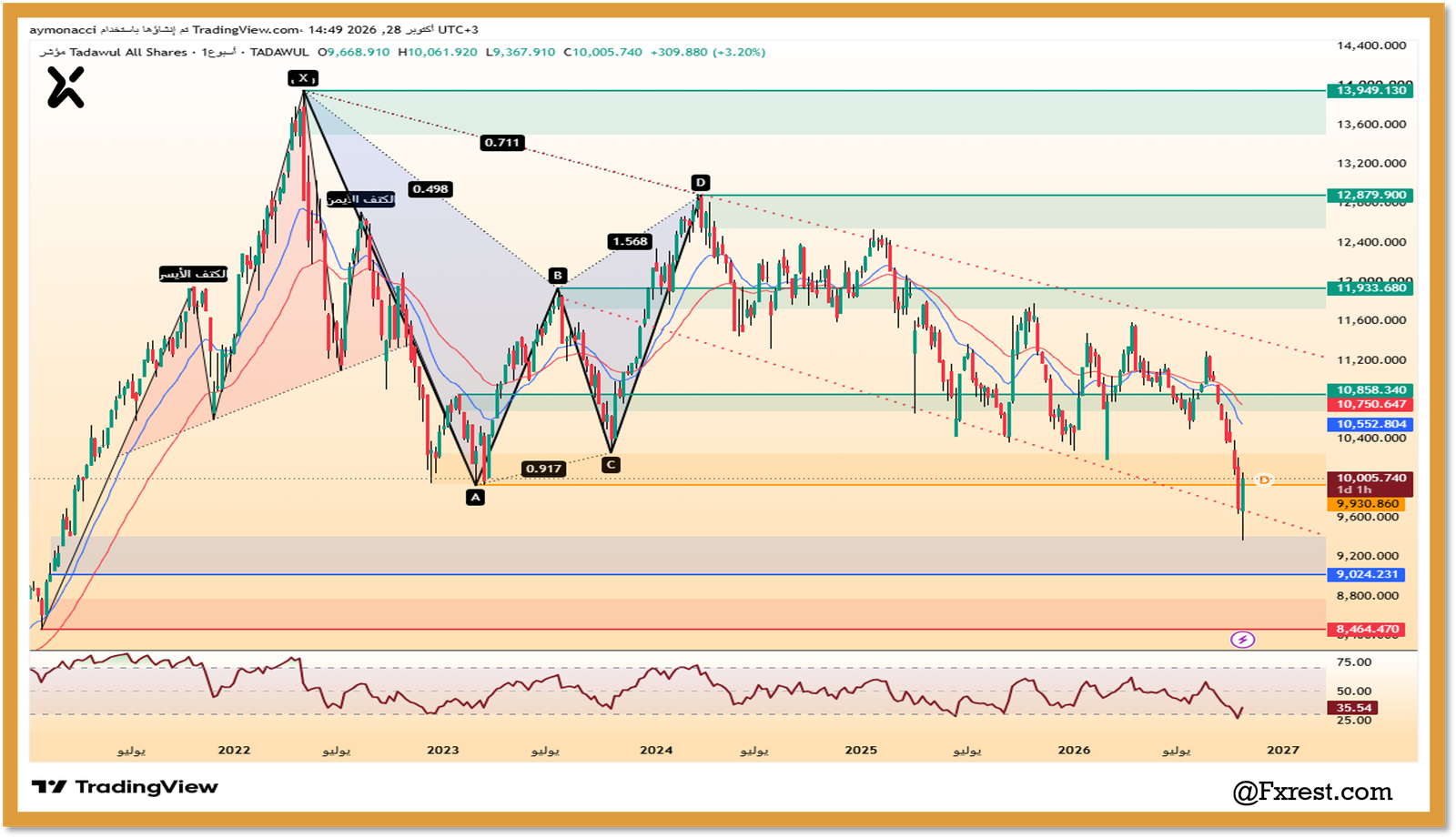1456x838 pixels.
Task: Click the high value H10,061.920
Action: 438,52
